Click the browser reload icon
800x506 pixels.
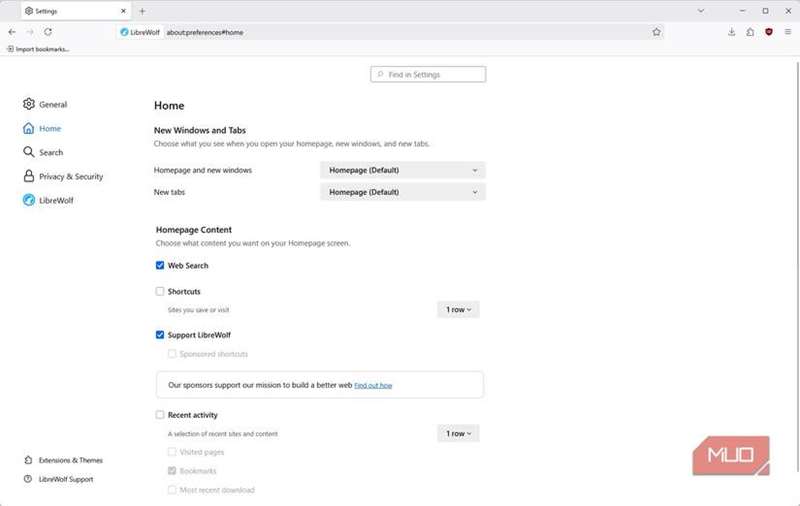tap(48, 32)
